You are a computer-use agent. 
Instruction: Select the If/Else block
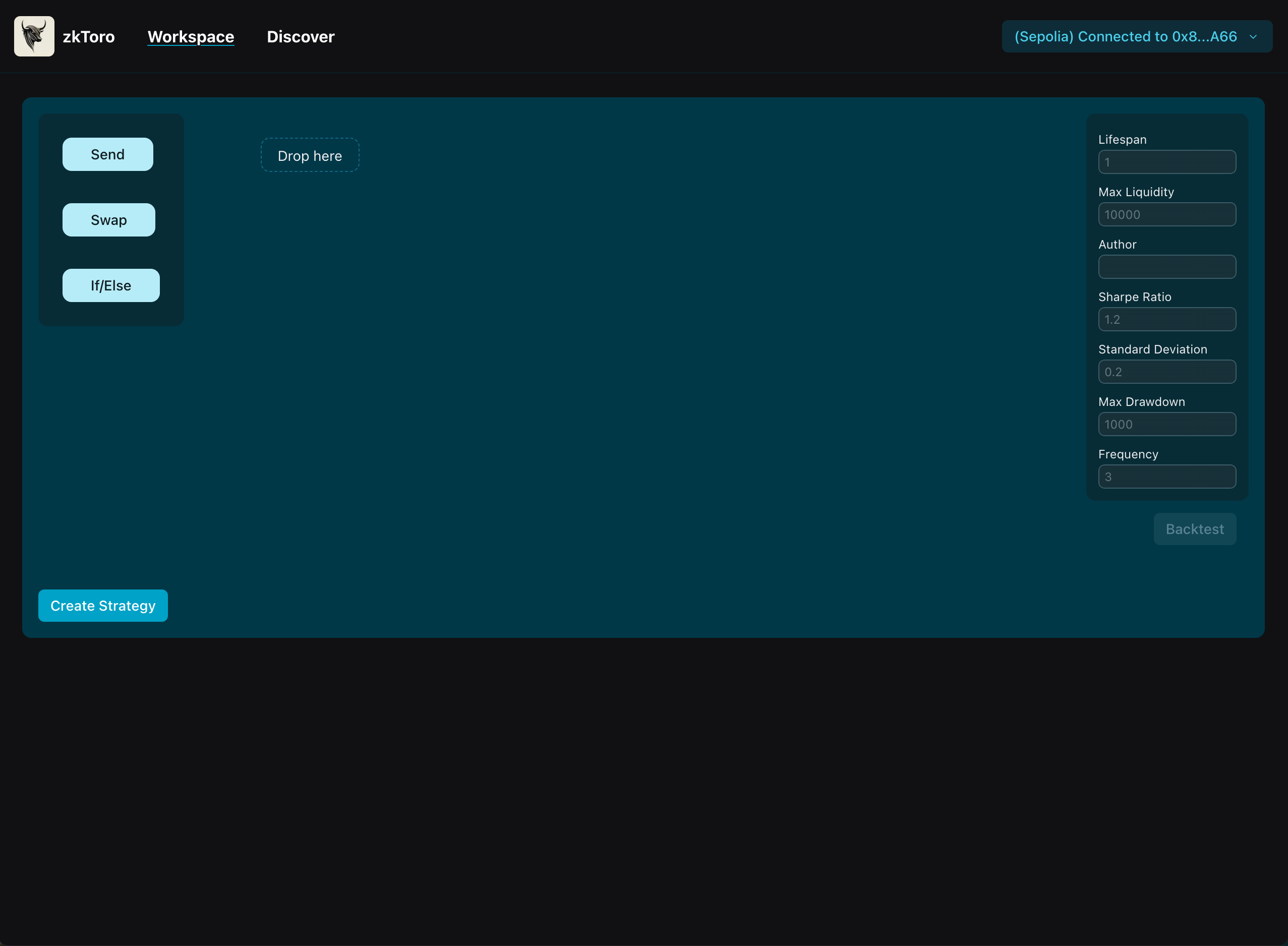[x=111, y=285]
